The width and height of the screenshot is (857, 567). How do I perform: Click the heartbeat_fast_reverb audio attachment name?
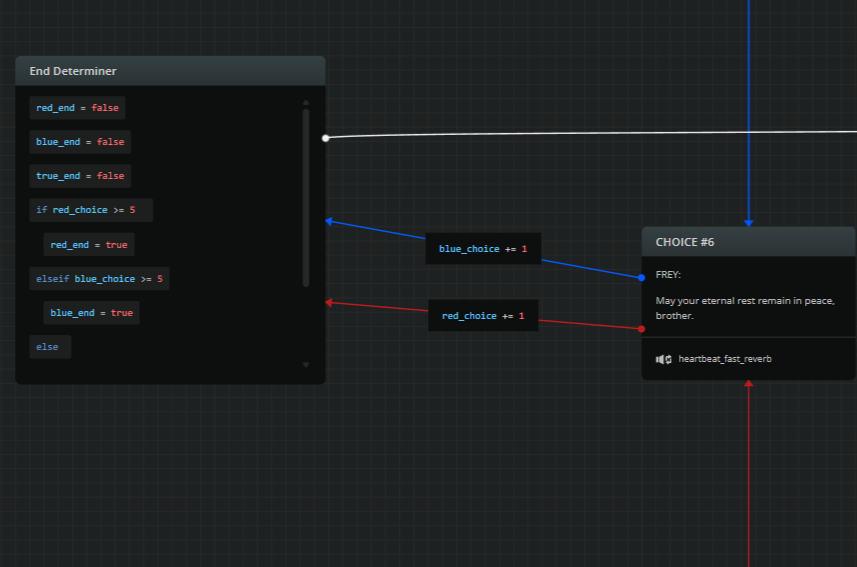point(725,359)
